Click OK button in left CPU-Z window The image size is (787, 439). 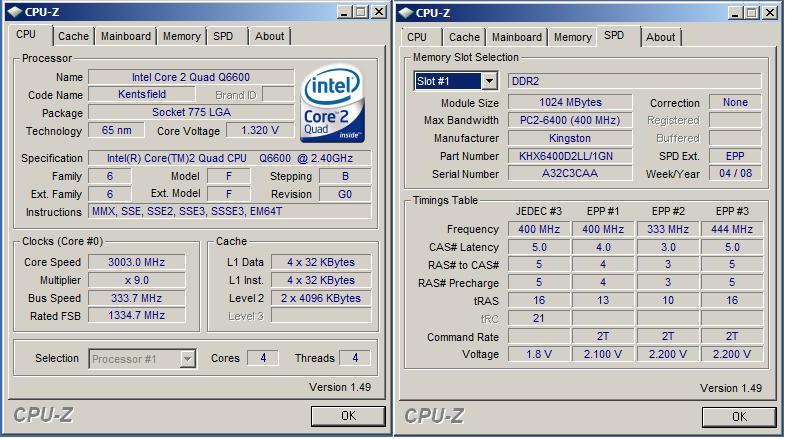(x=348, y=416)
